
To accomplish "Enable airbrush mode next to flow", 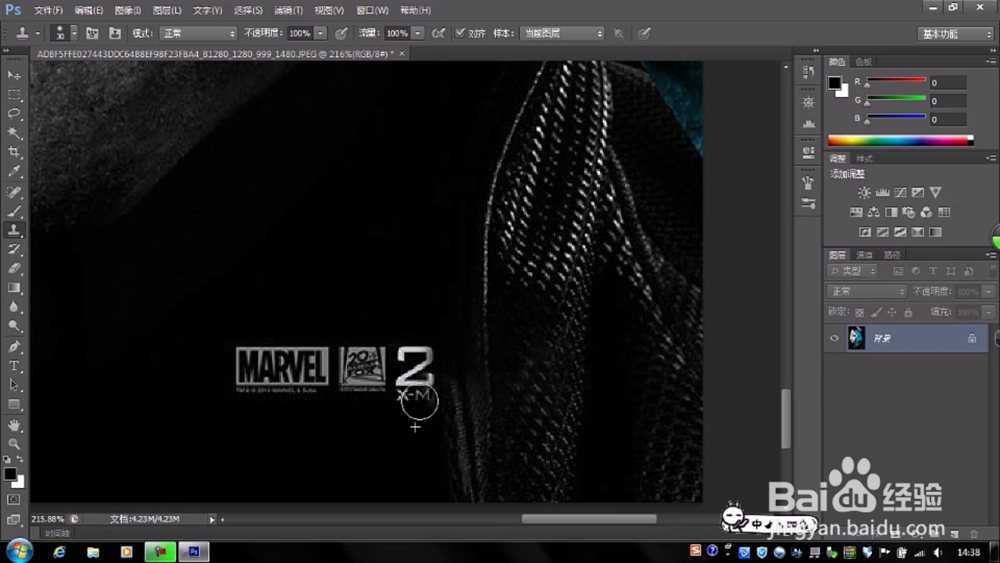I will coord(438,33).
